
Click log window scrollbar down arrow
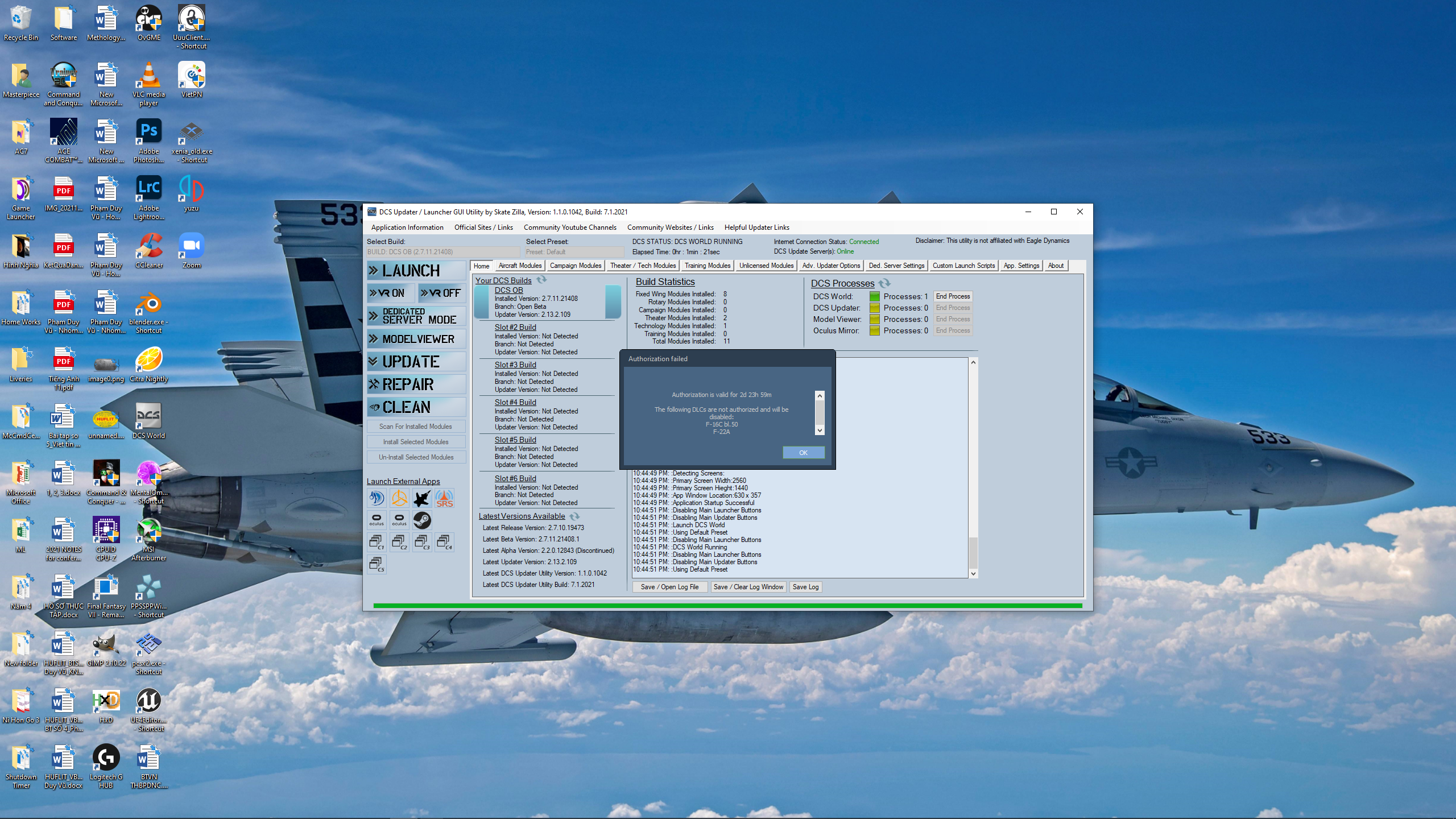point(973,573)
